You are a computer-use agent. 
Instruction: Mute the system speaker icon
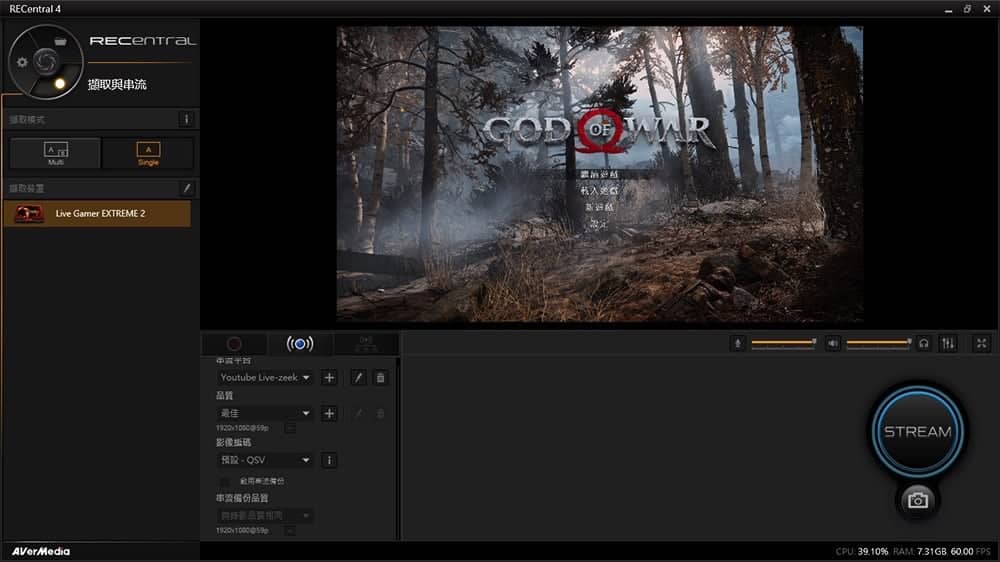coord(833,344)
